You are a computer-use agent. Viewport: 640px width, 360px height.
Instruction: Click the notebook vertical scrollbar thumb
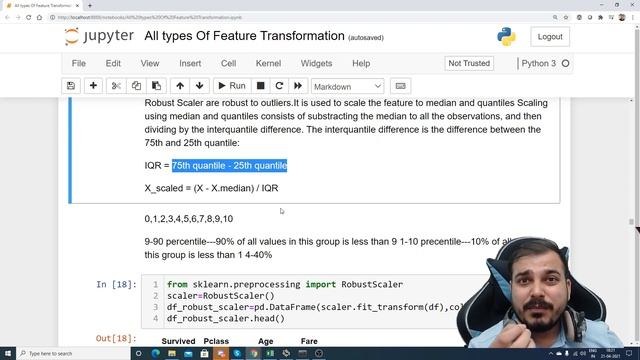pyautogui.click(x=631, y=222)
